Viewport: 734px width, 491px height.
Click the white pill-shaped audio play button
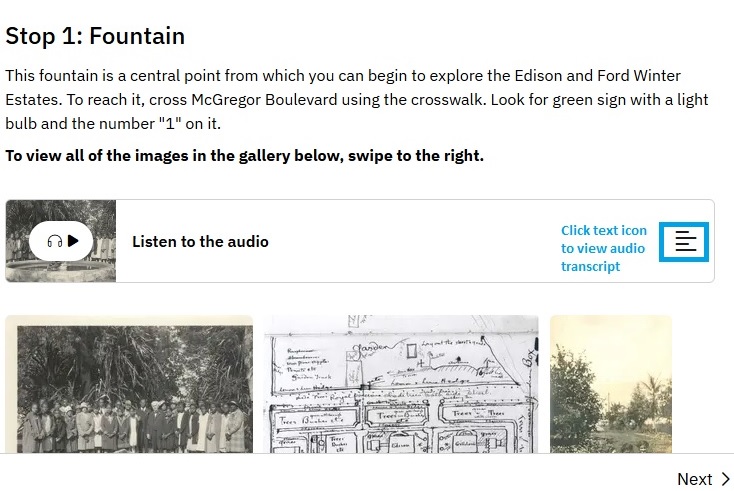pyautogui.click(x=62, y=241)
